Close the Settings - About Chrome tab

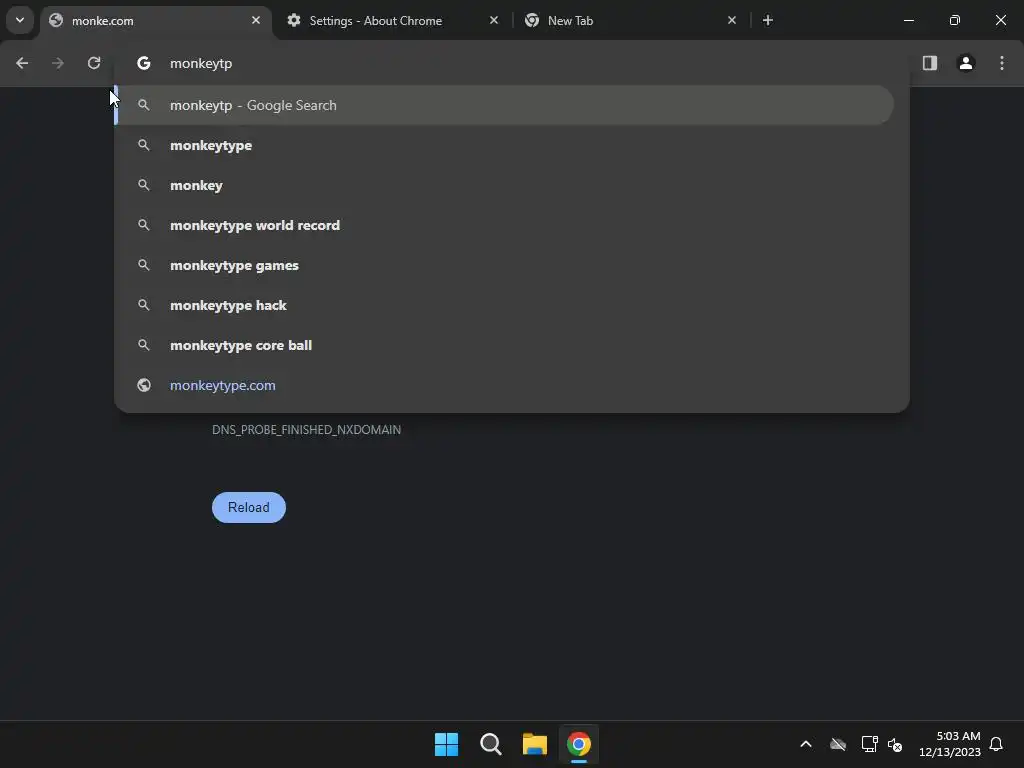(x=494, y=20)
